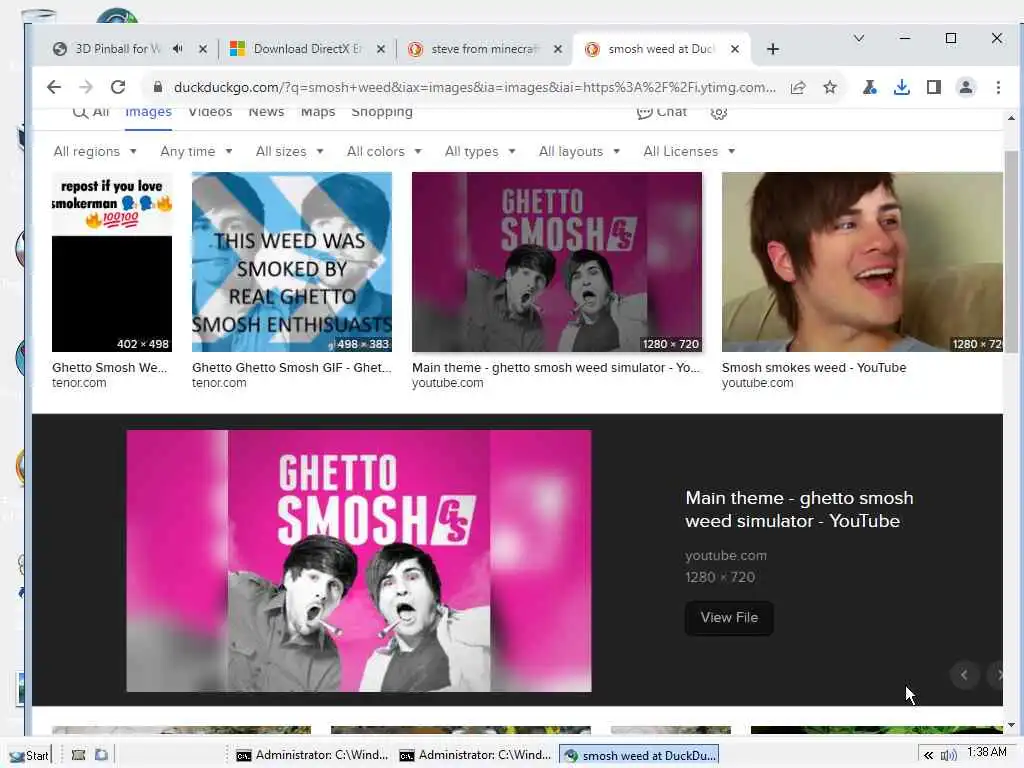Bookmark this page with the star icon
Image resolution: width=1024 pixels, height=768 pixels.
[x=829, y=88]
